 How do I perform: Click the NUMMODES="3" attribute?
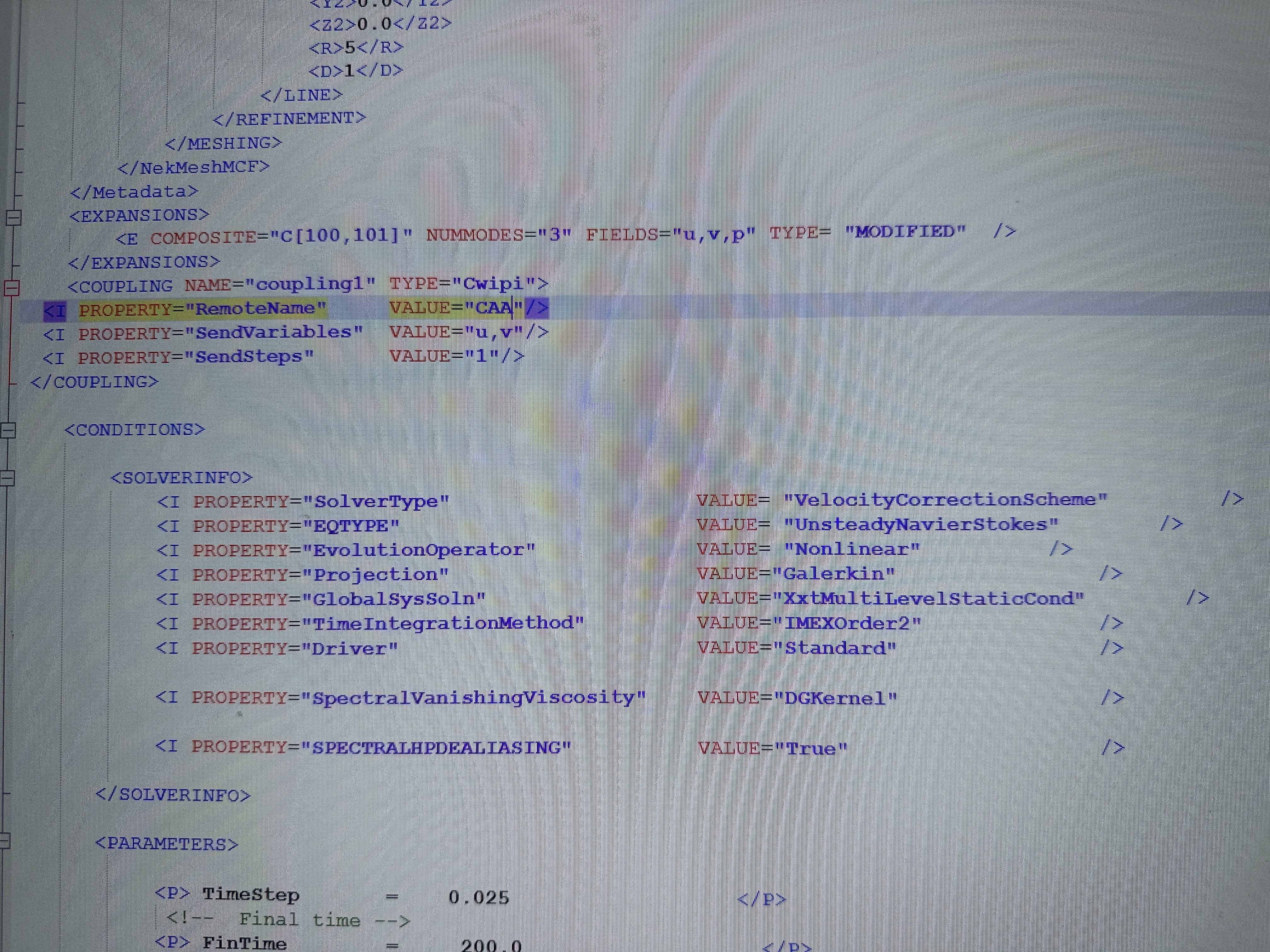point(498,235)
